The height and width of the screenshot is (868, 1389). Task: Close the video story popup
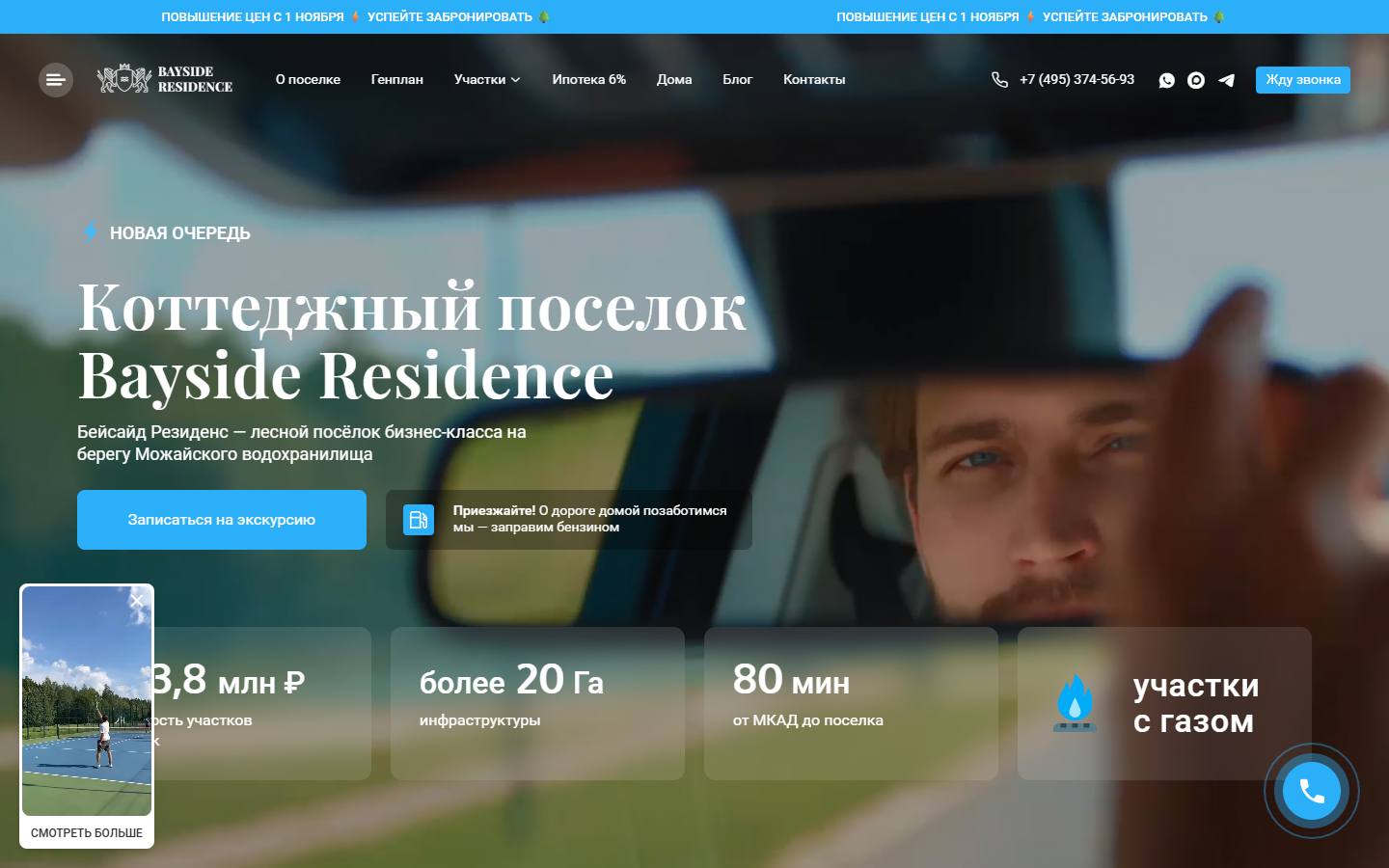(137, 601)
